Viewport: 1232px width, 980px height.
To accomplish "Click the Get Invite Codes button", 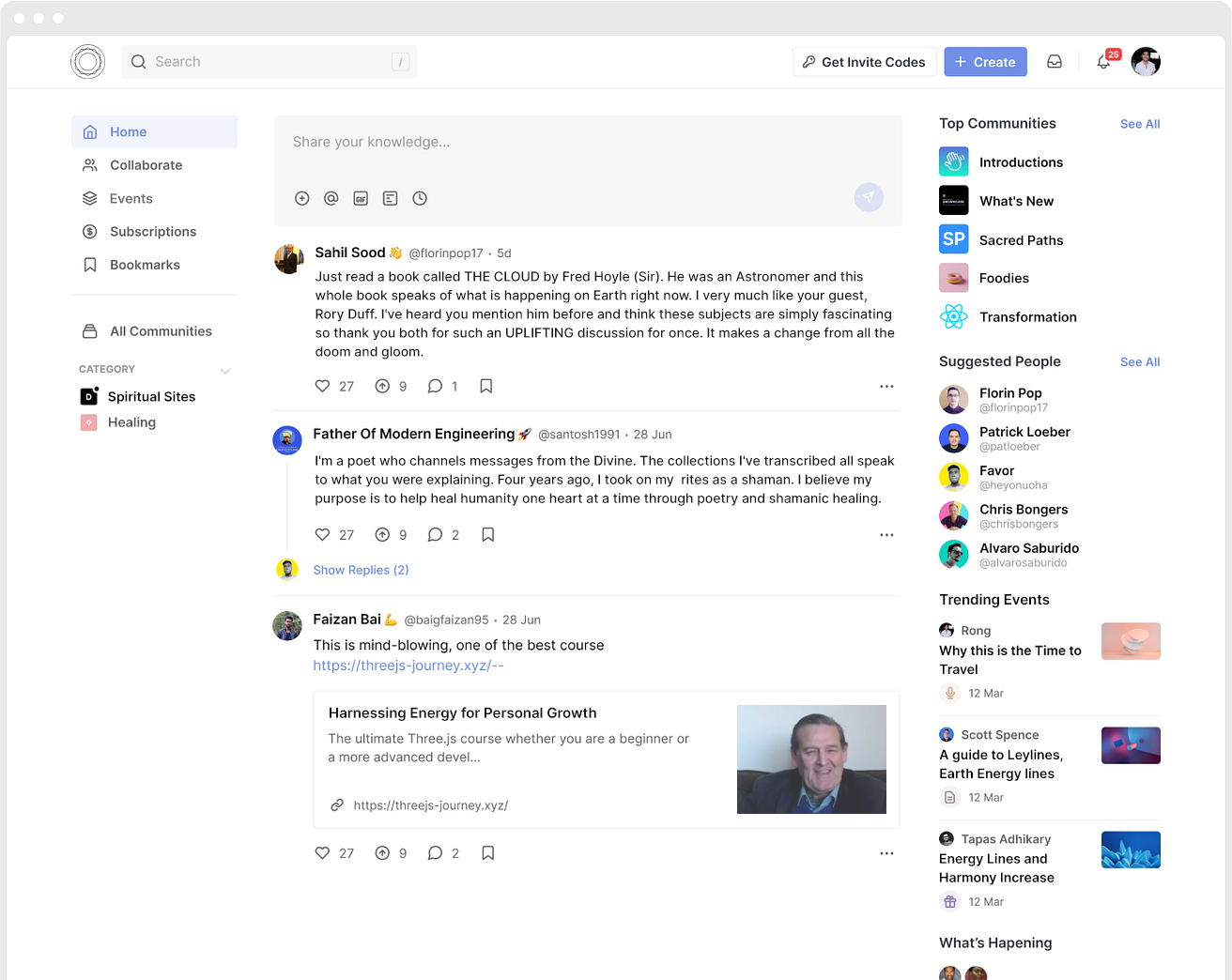I will tap(863, 61).
